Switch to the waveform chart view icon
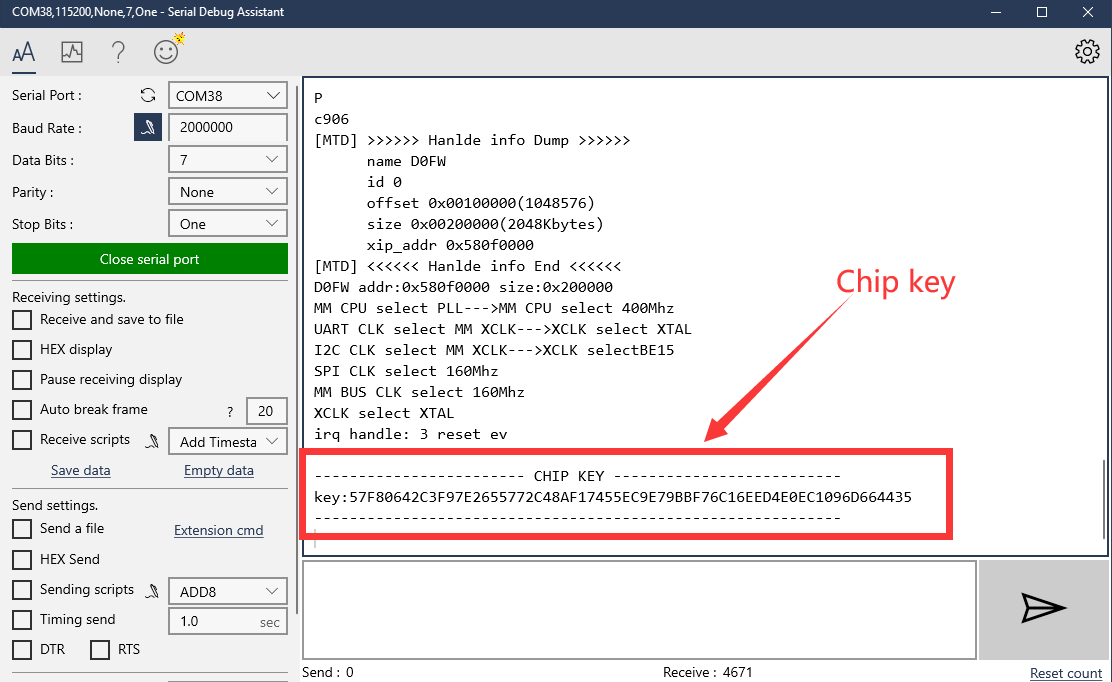This screenshot has height=682, width=1112. [72, 52]
